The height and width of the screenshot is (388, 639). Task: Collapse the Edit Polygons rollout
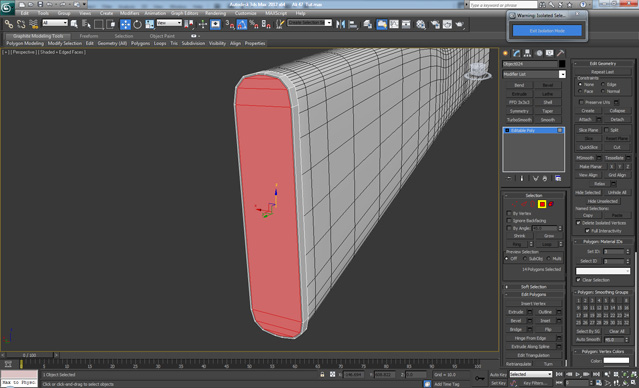(533, 295)
